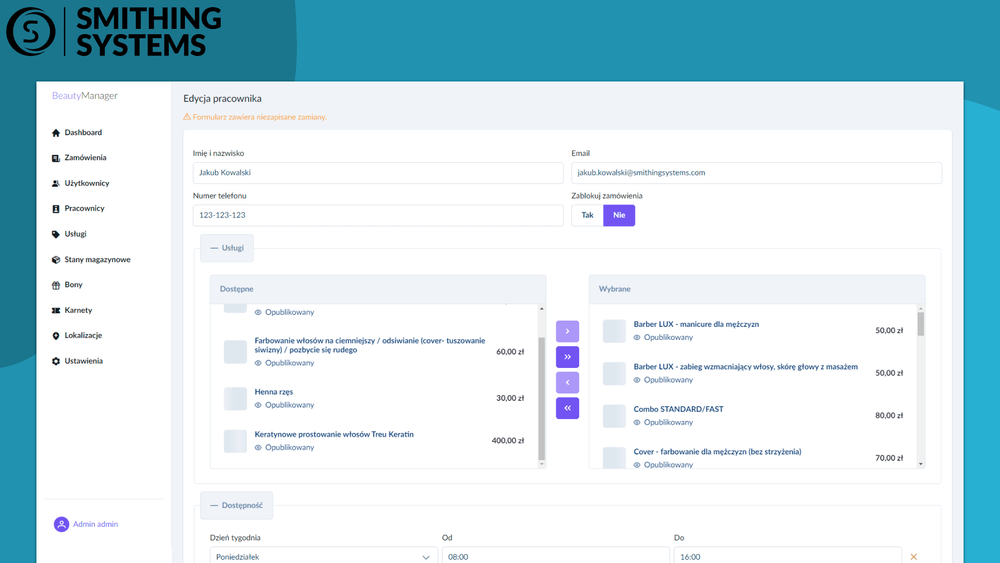Screen dimensions: 1000x563
Task: Open Usługi sidebar item
Action: (x=75, y=234)
